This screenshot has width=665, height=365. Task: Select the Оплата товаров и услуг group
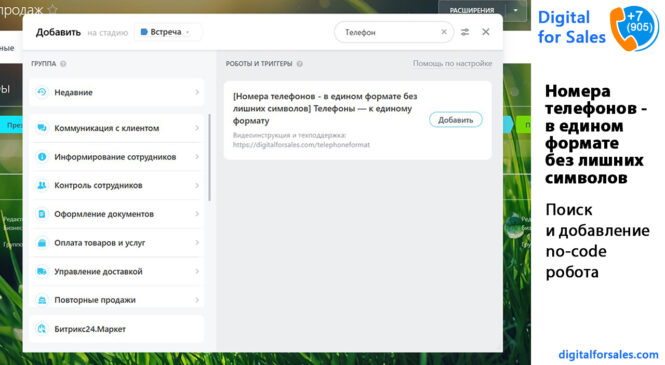(x=117, y=242)
